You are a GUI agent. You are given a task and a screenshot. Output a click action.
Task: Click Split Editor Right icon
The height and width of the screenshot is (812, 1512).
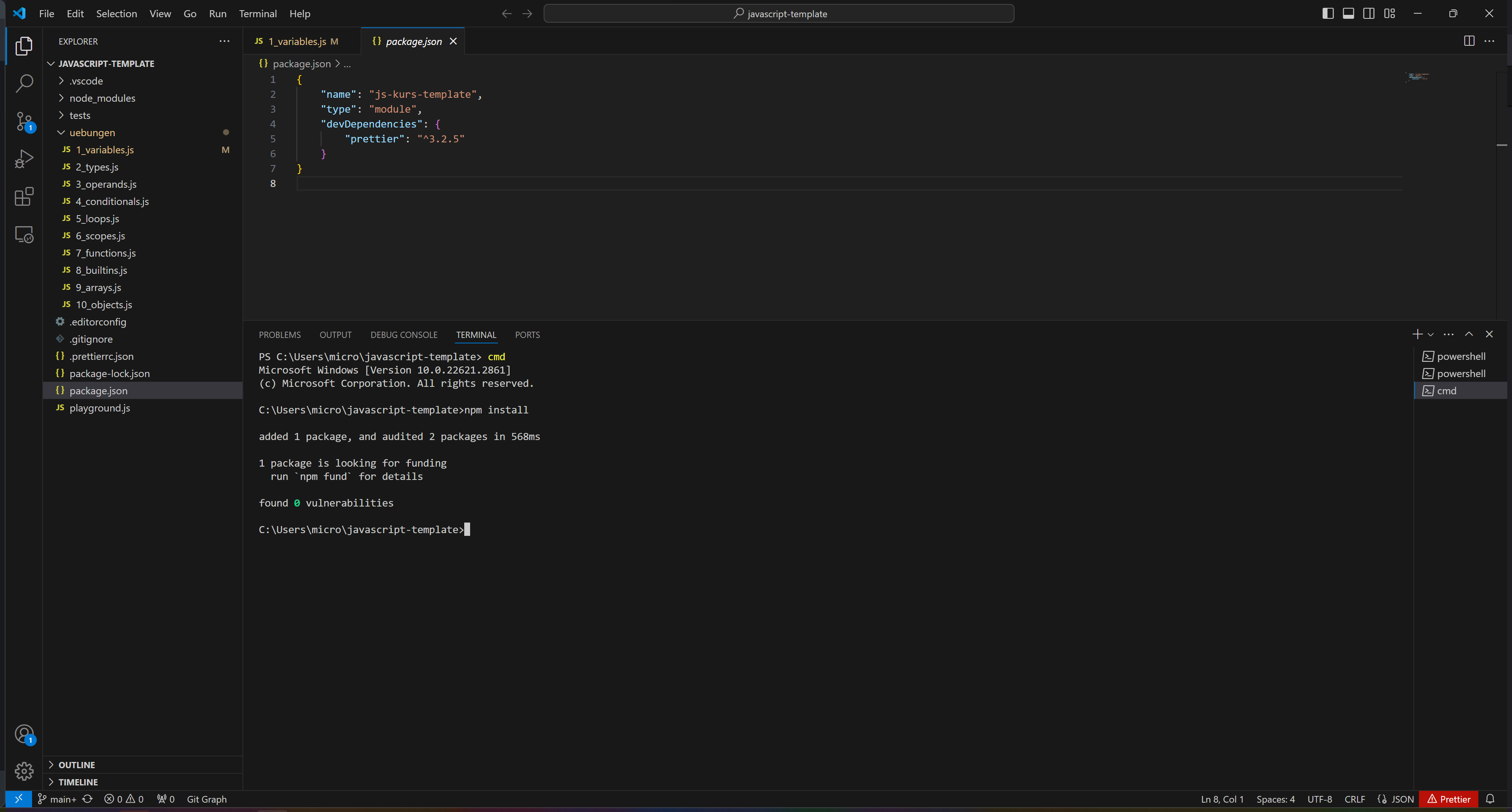(x=1469, y=41)
